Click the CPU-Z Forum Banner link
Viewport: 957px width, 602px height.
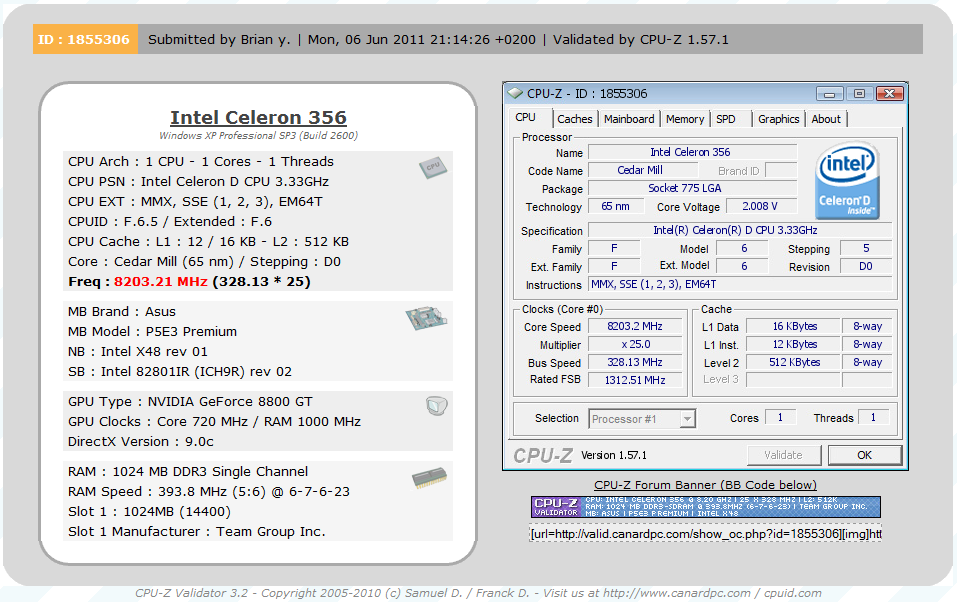click(705, 485)
